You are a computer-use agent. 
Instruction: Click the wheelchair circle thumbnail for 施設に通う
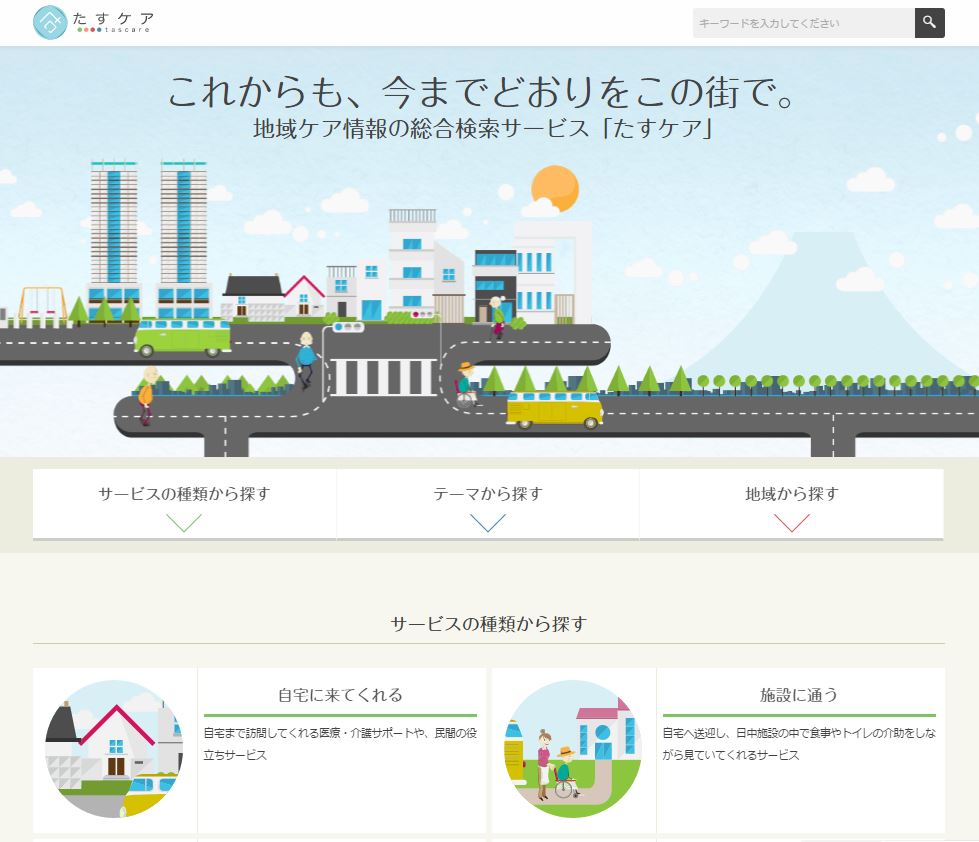click(573, 749)
